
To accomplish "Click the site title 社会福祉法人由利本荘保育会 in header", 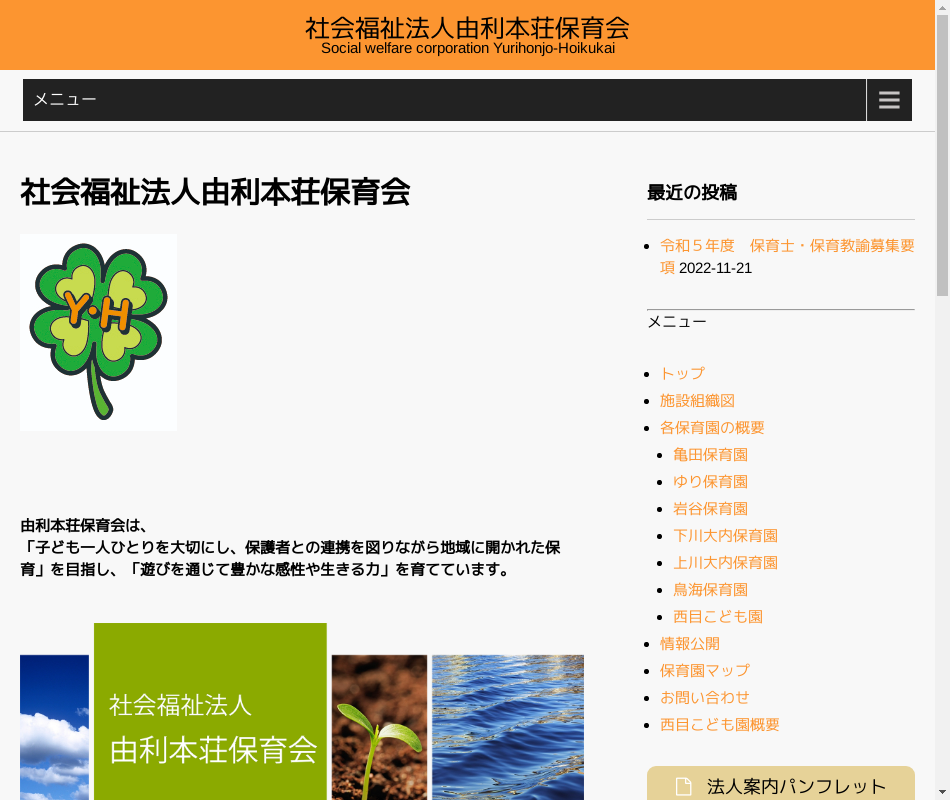I will [x=467, y=28].
